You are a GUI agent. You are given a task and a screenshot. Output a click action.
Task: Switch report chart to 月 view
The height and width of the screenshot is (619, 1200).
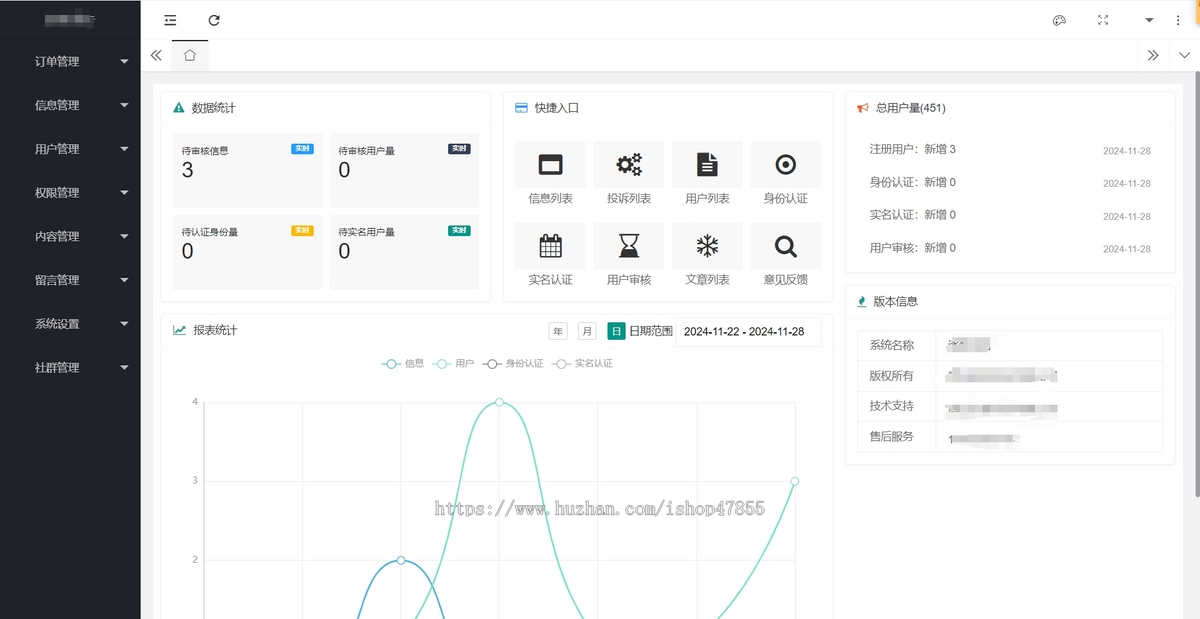[x=587, y=331]
